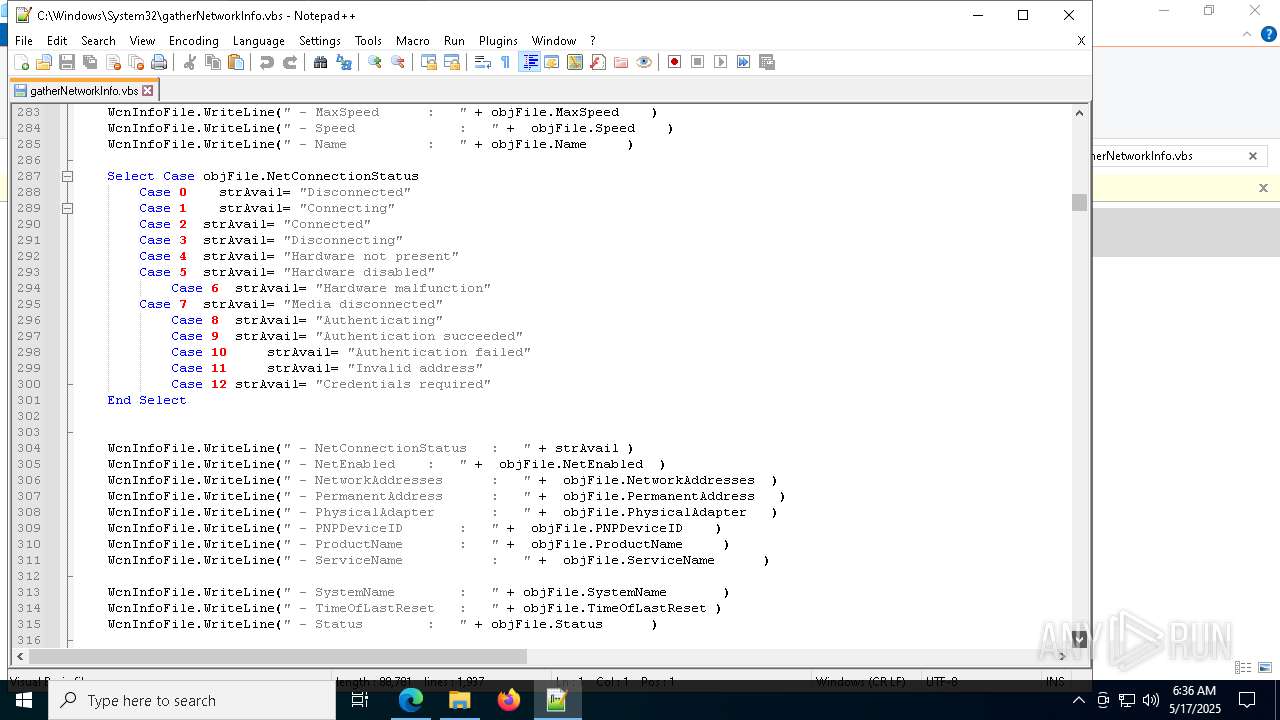1280x720 pixels.
Task: Click the Zoom In toolbar icon
Action: point(375,62)
